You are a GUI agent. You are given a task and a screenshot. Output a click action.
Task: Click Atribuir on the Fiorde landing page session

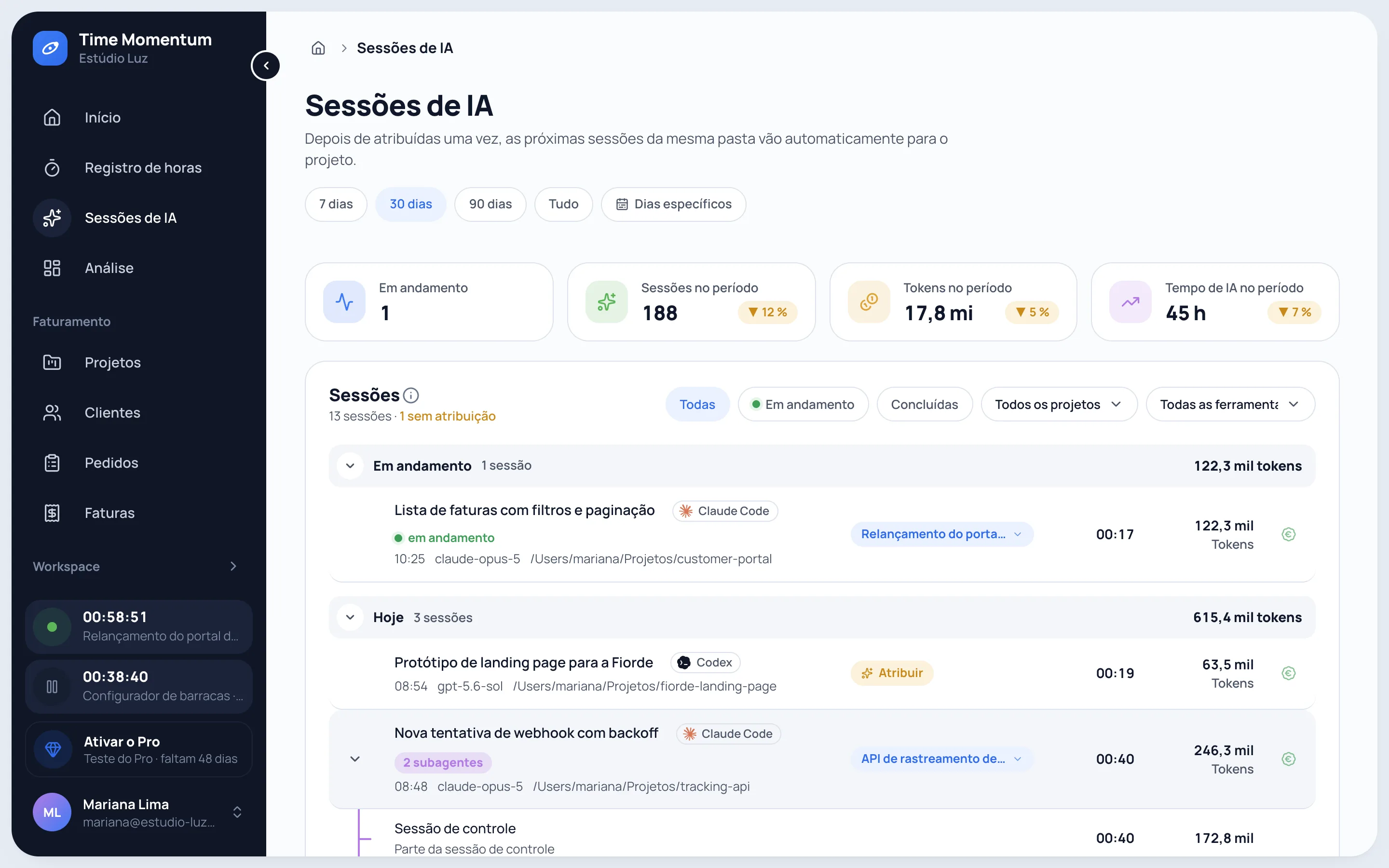(892, 673)
